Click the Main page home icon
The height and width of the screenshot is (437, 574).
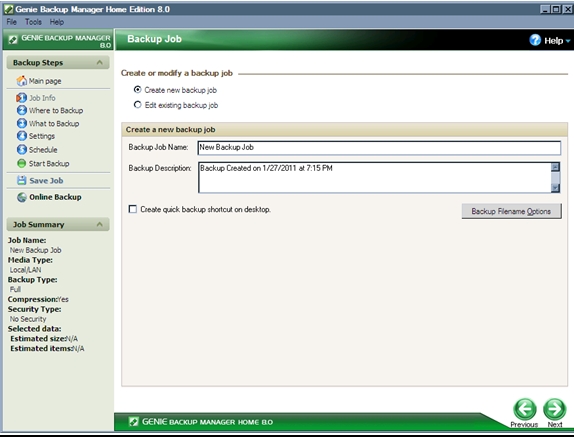[22, 81]
